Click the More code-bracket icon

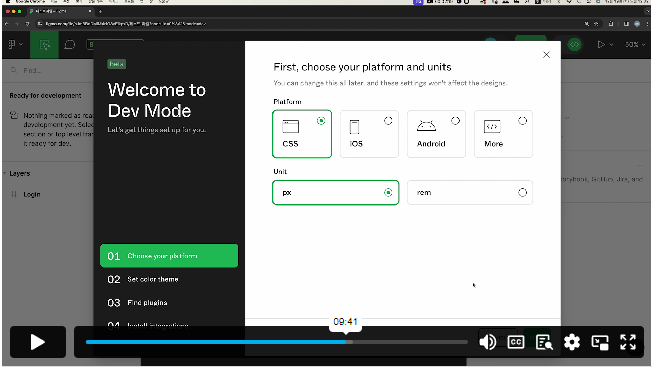[x=492, y=126]
